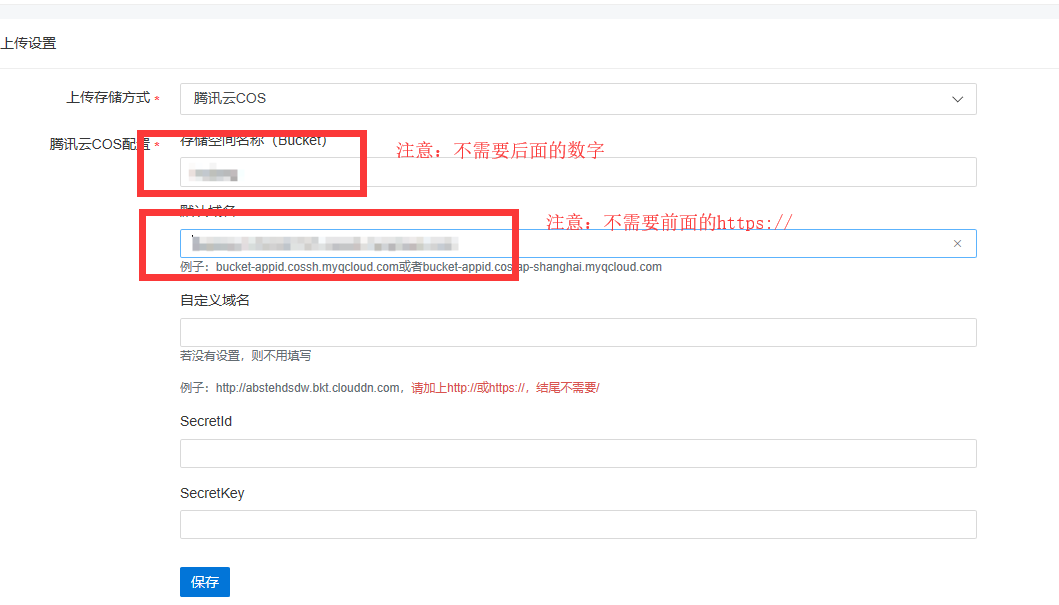Click the SecretId input field
The image size is (1059, 605).
coord(578,453)
